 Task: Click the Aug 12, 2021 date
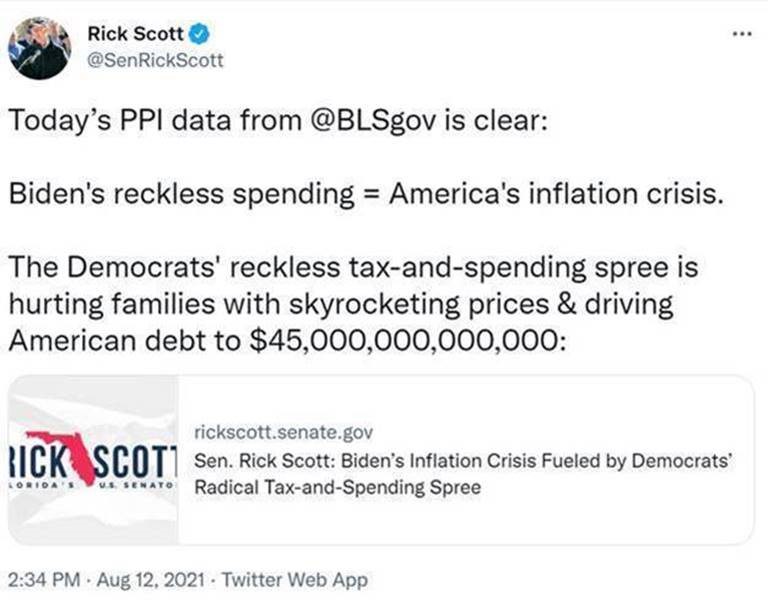click(150, 580)
